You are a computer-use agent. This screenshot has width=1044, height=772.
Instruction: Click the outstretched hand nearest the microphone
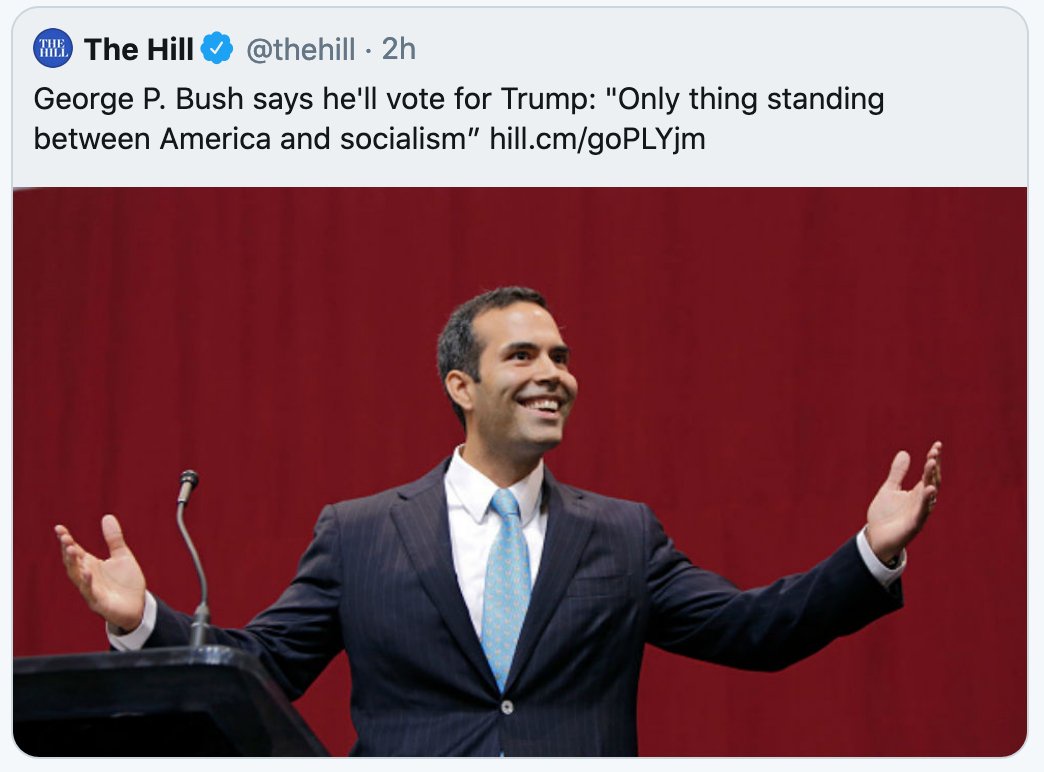pyautogui.click(x=103, y=570)
